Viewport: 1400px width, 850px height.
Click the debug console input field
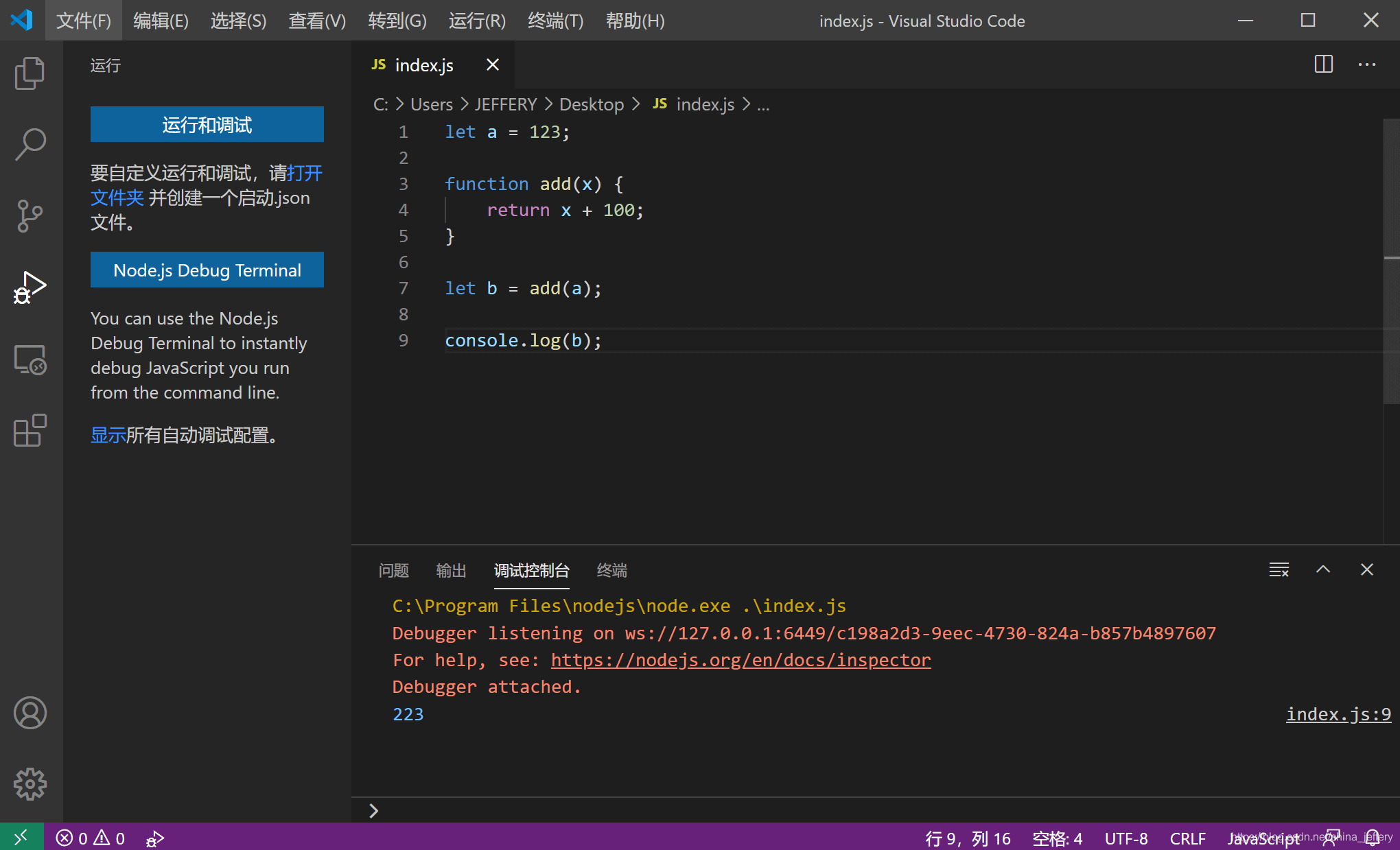point(824,811)
